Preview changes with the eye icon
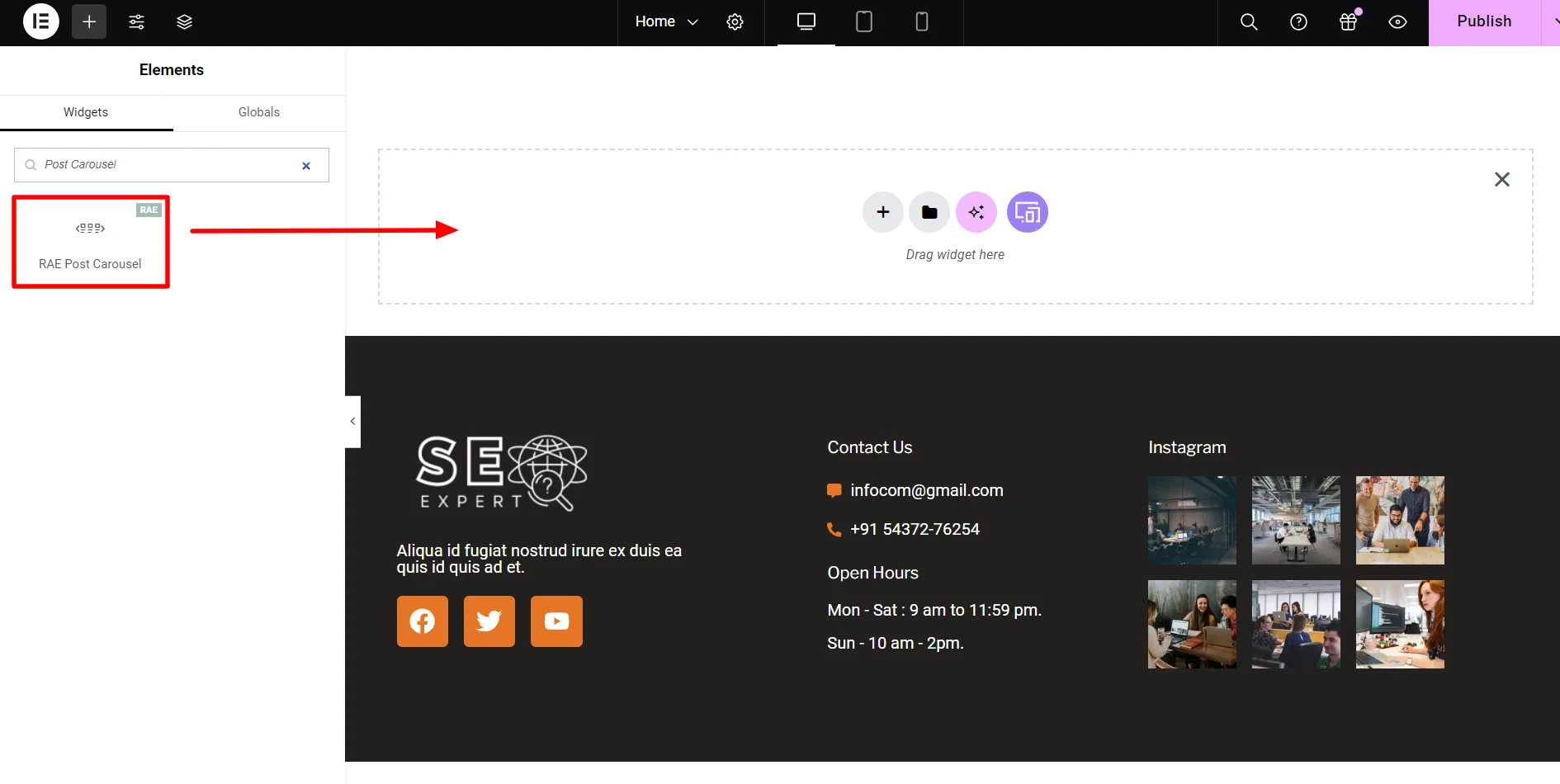The height and width of the screenshot is (784, 1560). [1397, 21]
